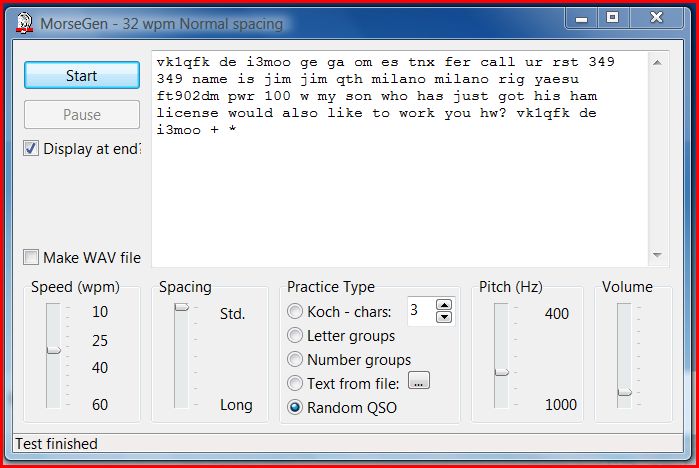Click the Pause button
The width and height of the screenshot is (699, 468).
82,115
